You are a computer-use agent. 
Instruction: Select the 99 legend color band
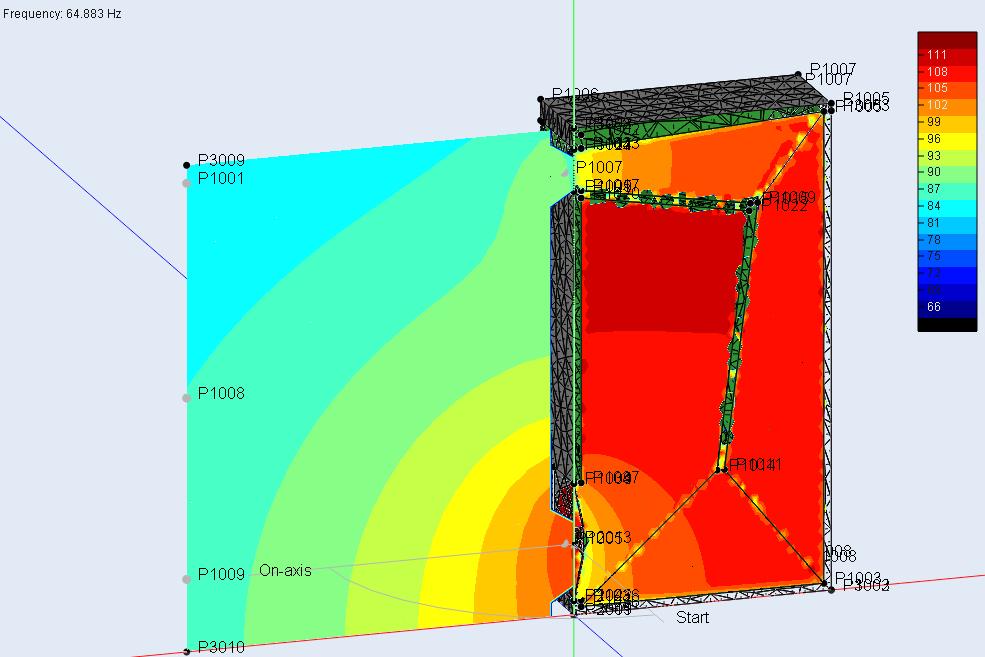(x=947, y=122)
